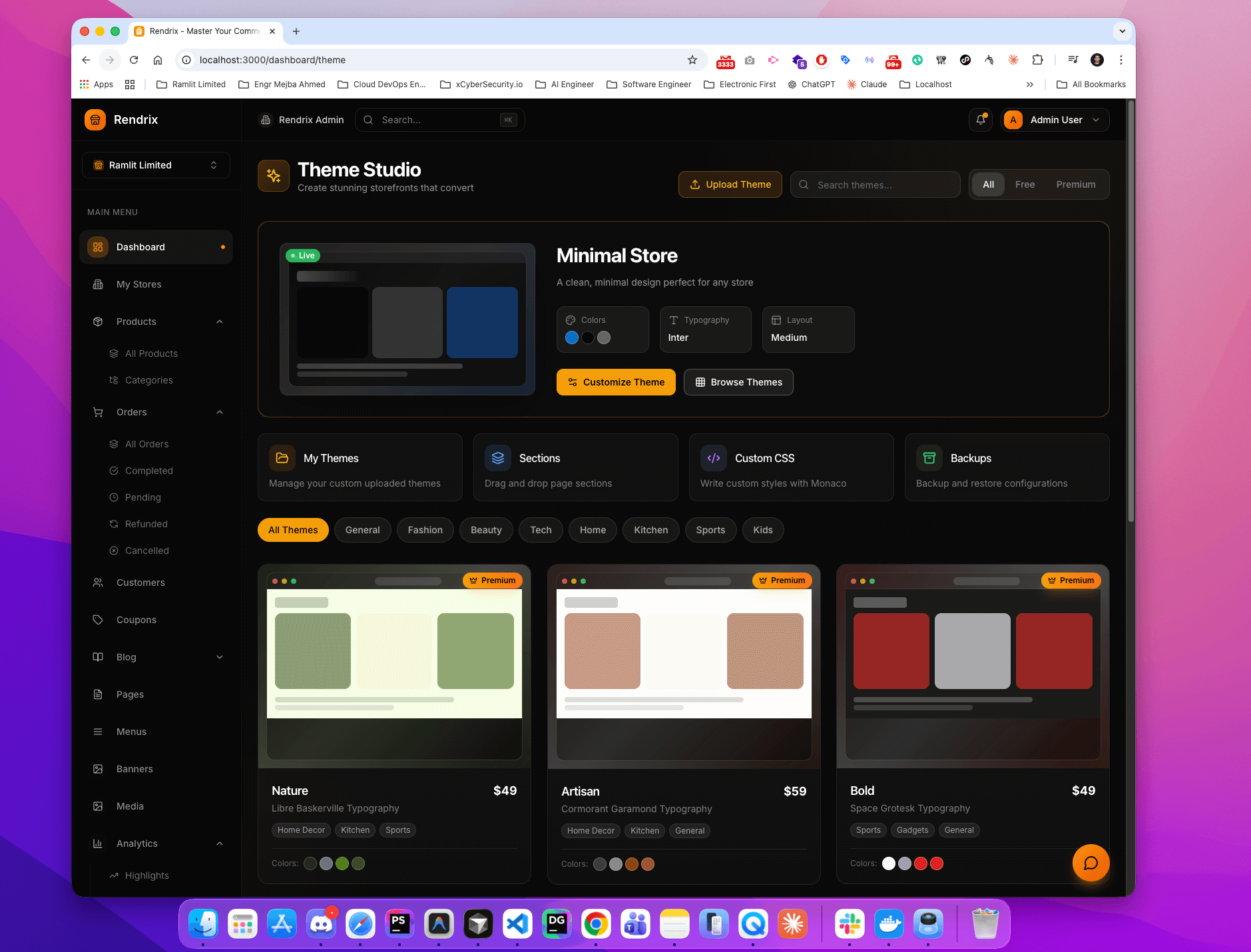Select the My Themes folder icon
Viewport: 1251px width, 952px height.
point(282,457)
